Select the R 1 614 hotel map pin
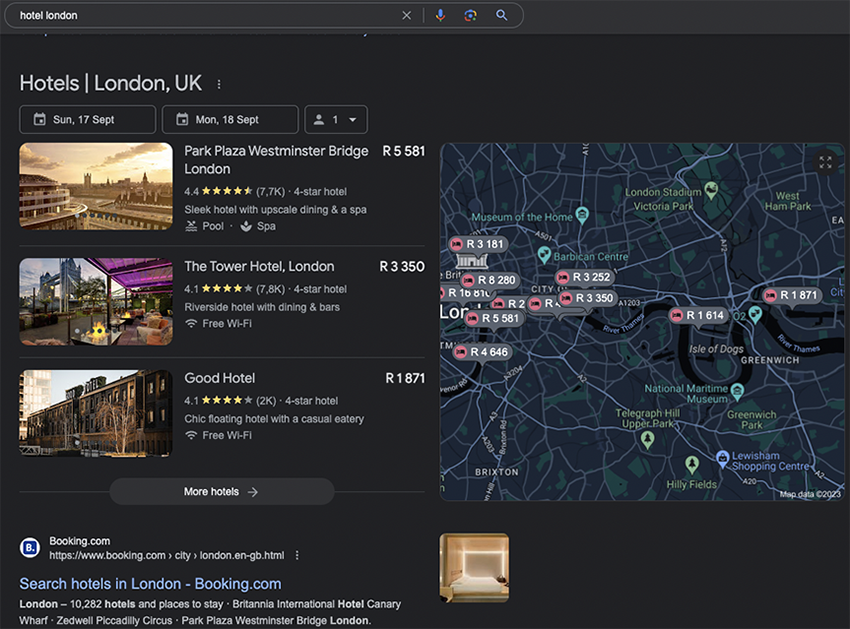 (698, 316)
